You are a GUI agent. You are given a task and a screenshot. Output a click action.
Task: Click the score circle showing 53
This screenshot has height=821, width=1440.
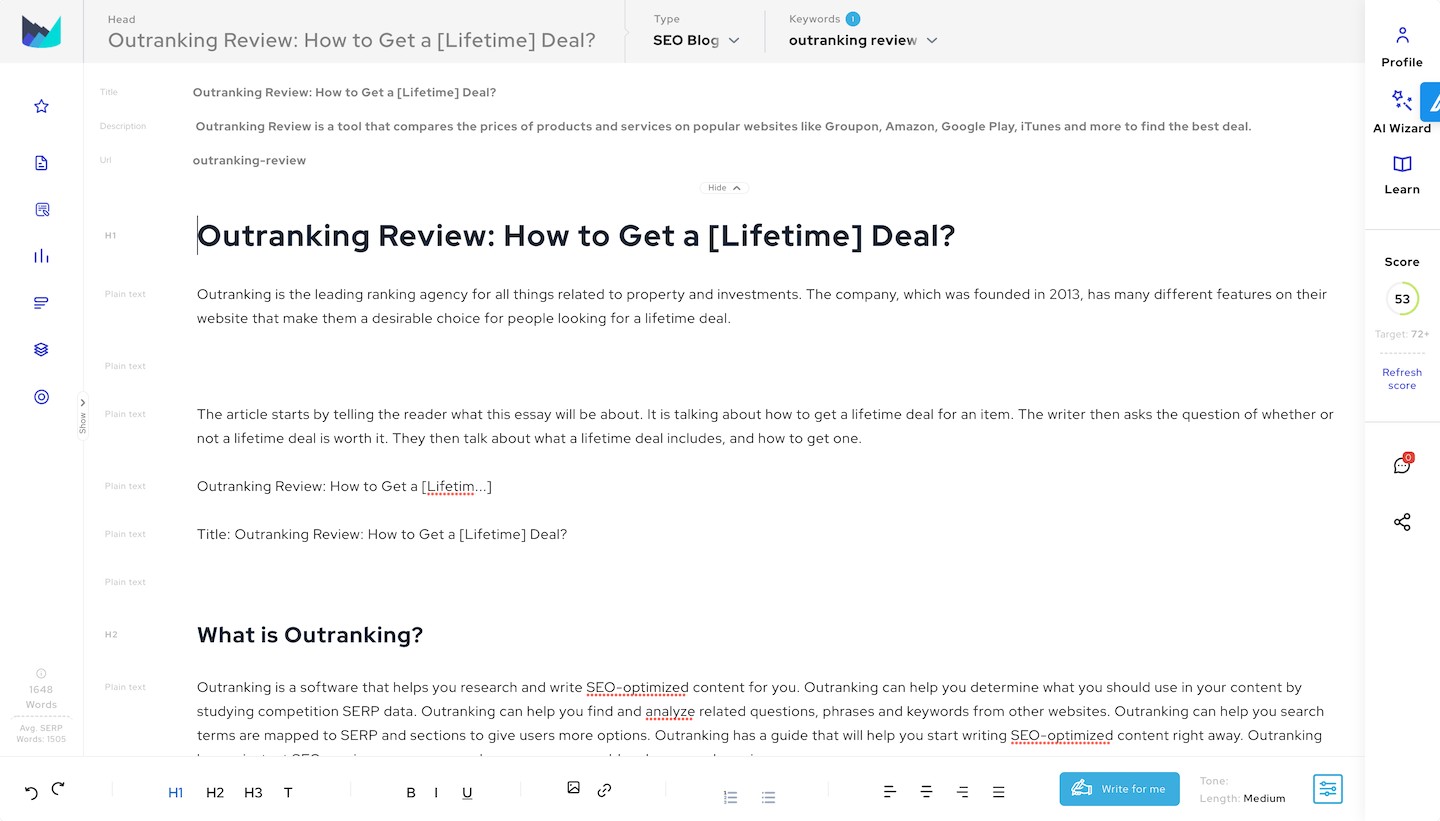[x=1402, y=299]
